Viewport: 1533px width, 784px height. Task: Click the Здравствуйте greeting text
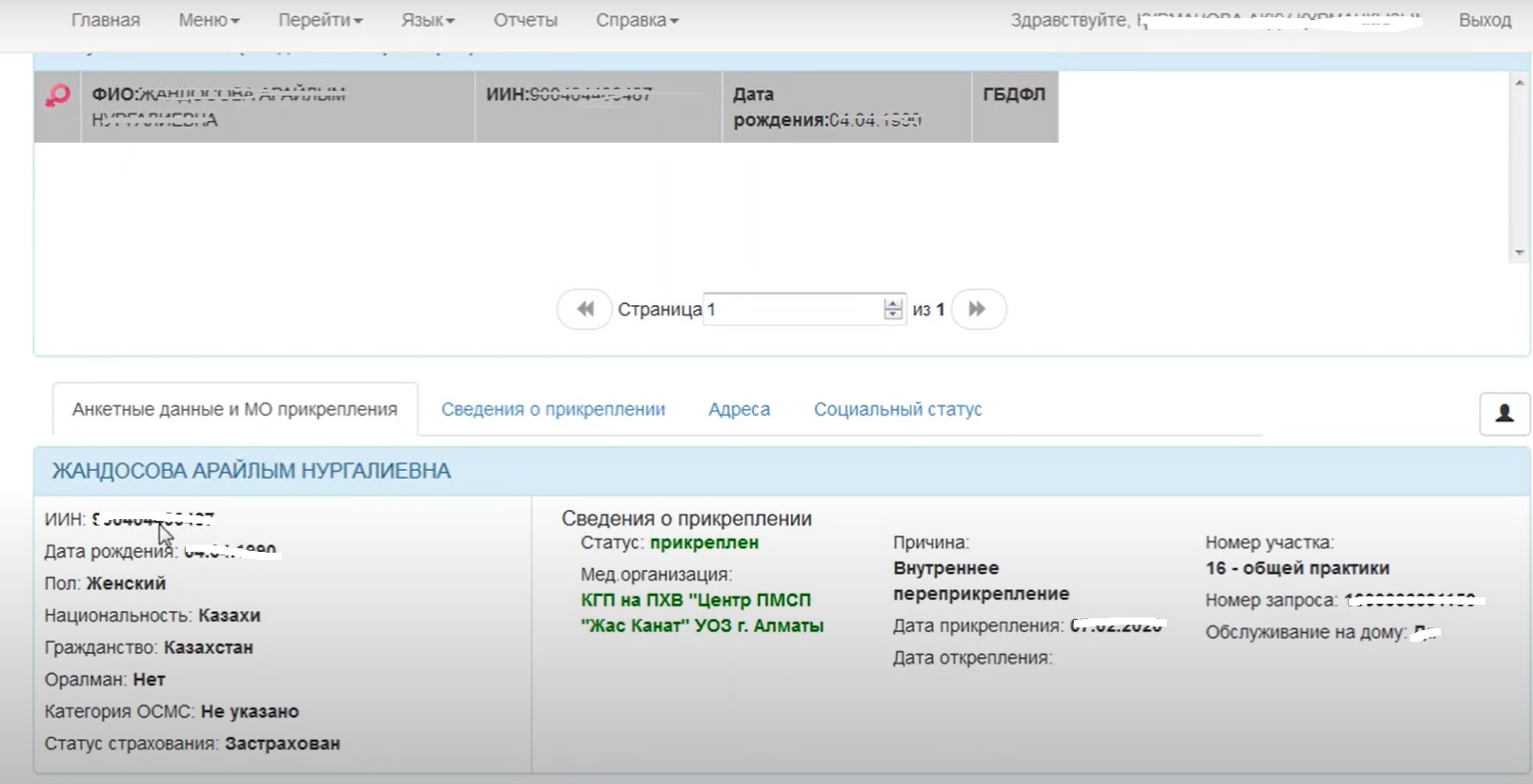click(x=1069, y=20)
